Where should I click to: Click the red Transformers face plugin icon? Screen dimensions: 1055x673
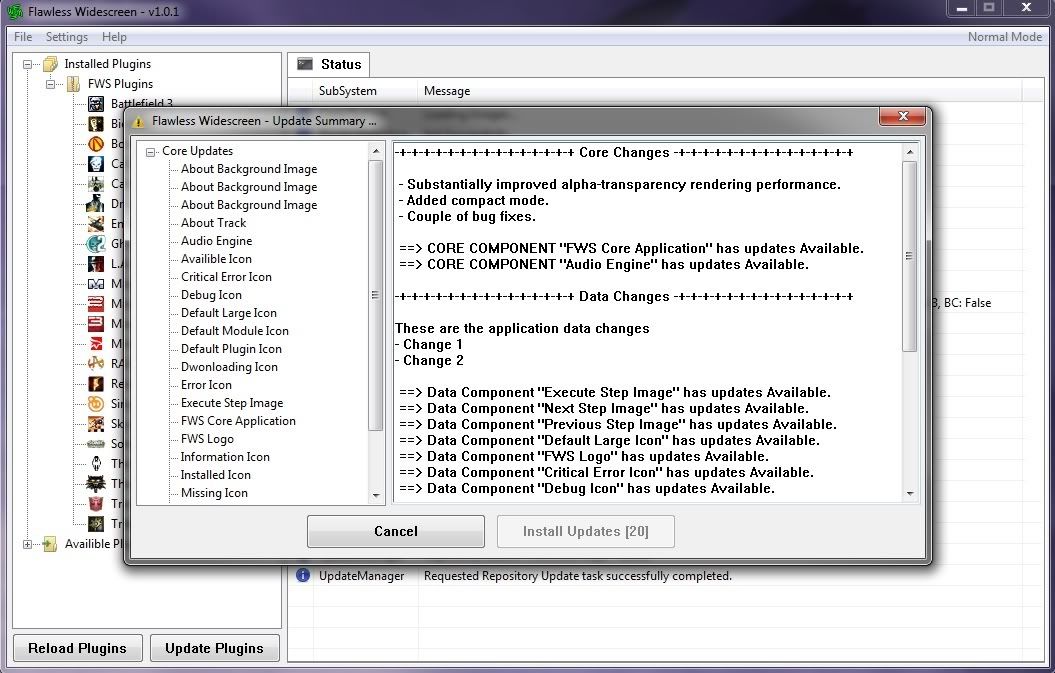click(96, 503)
